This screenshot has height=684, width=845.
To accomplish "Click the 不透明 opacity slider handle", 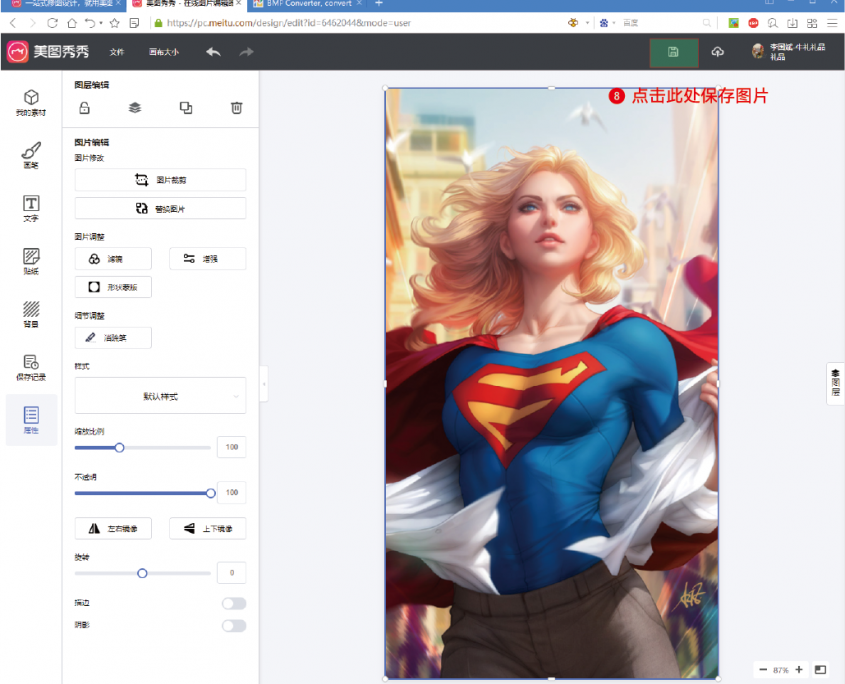I will click(211, 493).
